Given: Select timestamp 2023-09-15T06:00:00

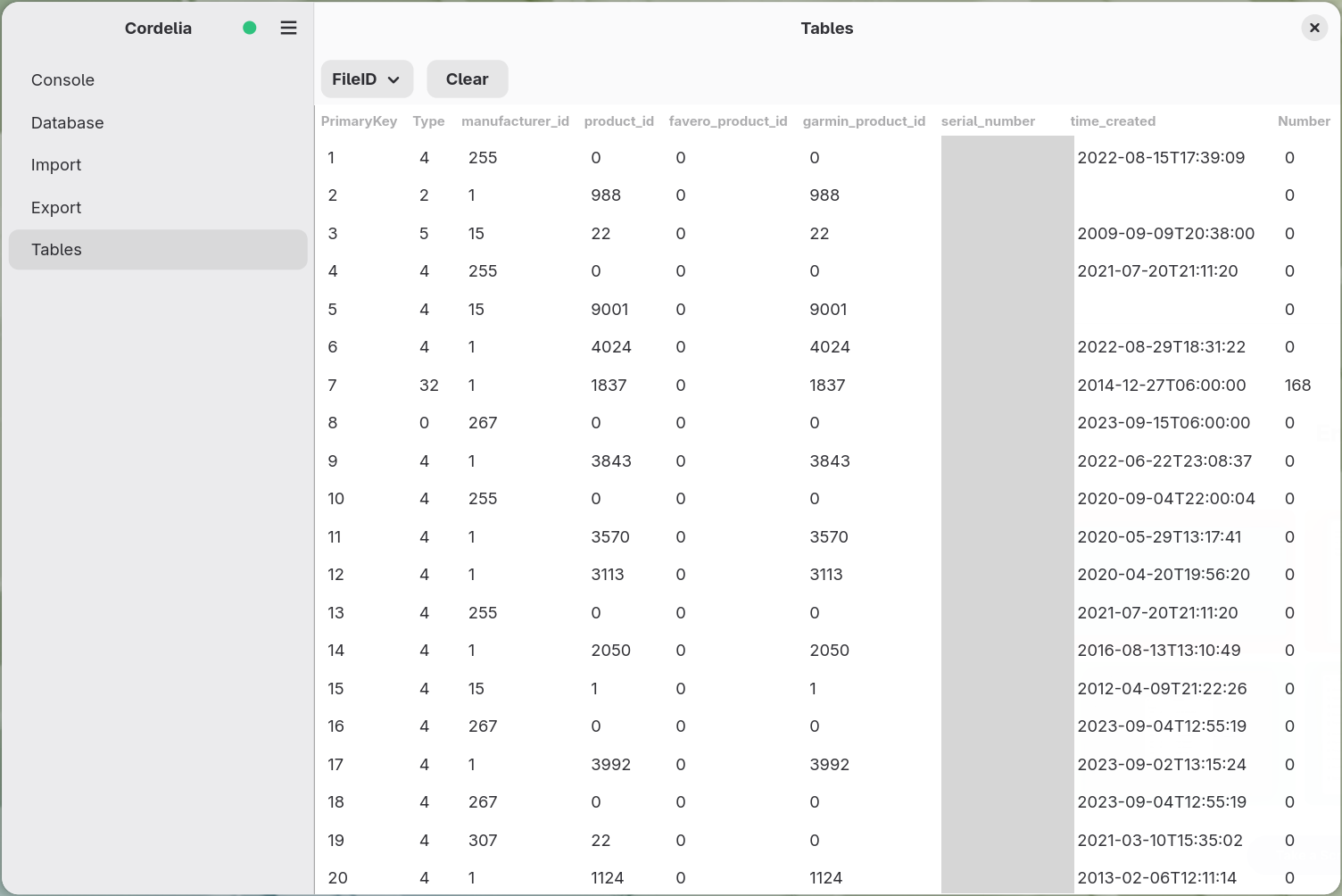Looking at the screenshot, I should pos(1164,423).
